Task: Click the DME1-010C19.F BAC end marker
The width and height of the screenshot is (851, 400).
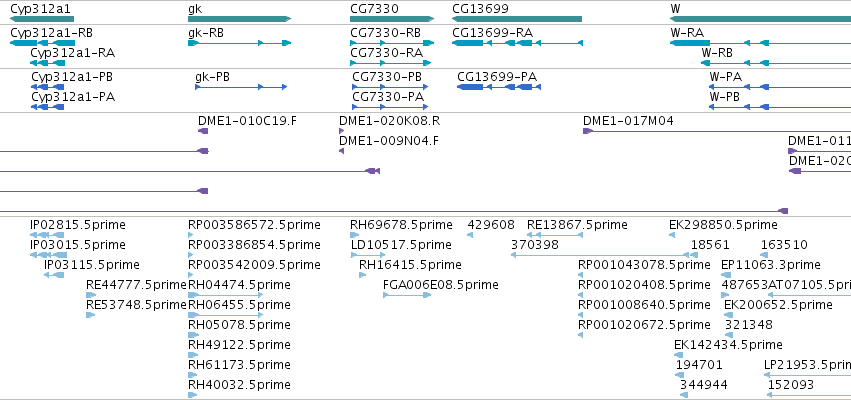Action: (203, 131)
